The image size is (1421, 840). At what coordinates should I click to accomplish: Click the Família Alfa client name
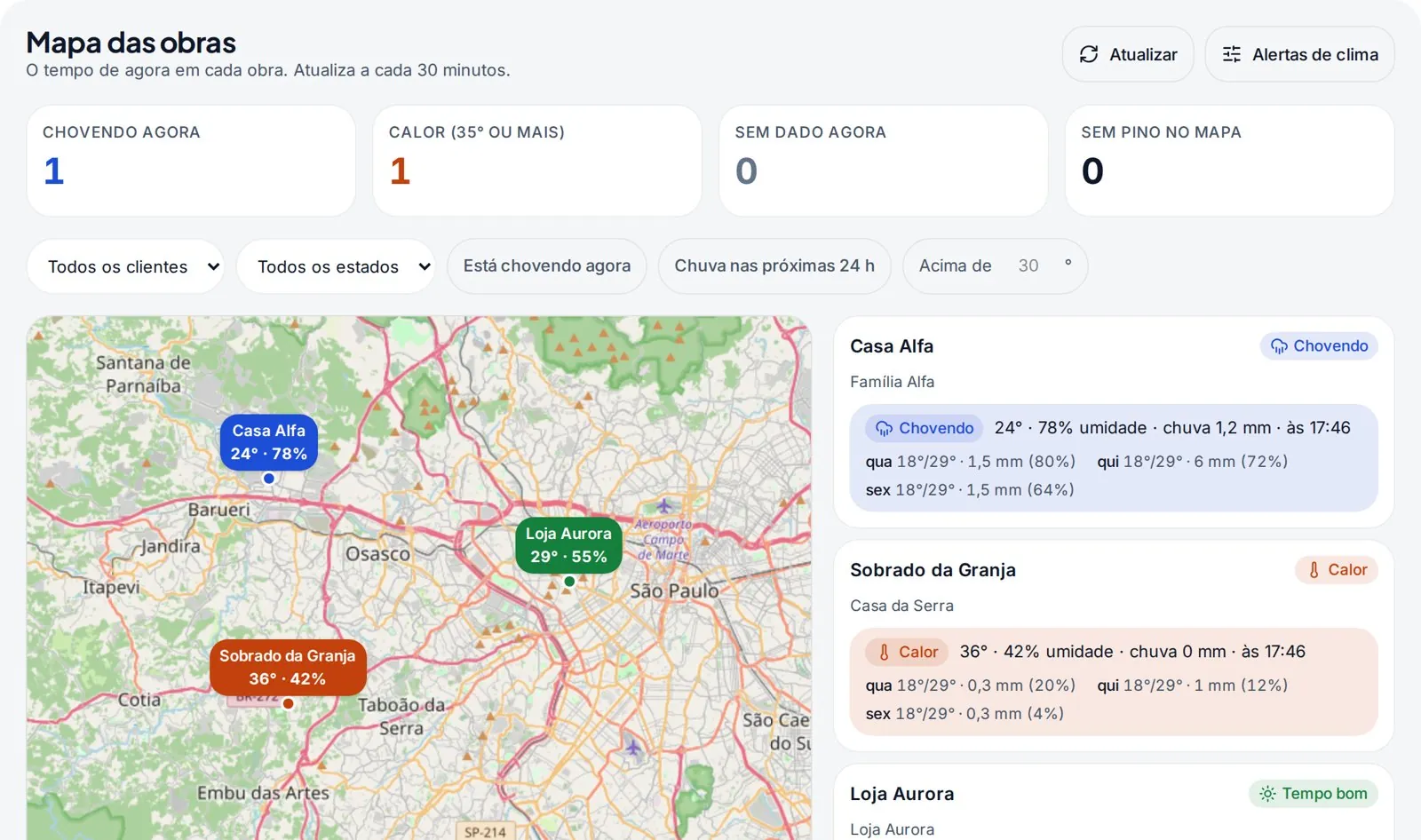coord(892,382)
